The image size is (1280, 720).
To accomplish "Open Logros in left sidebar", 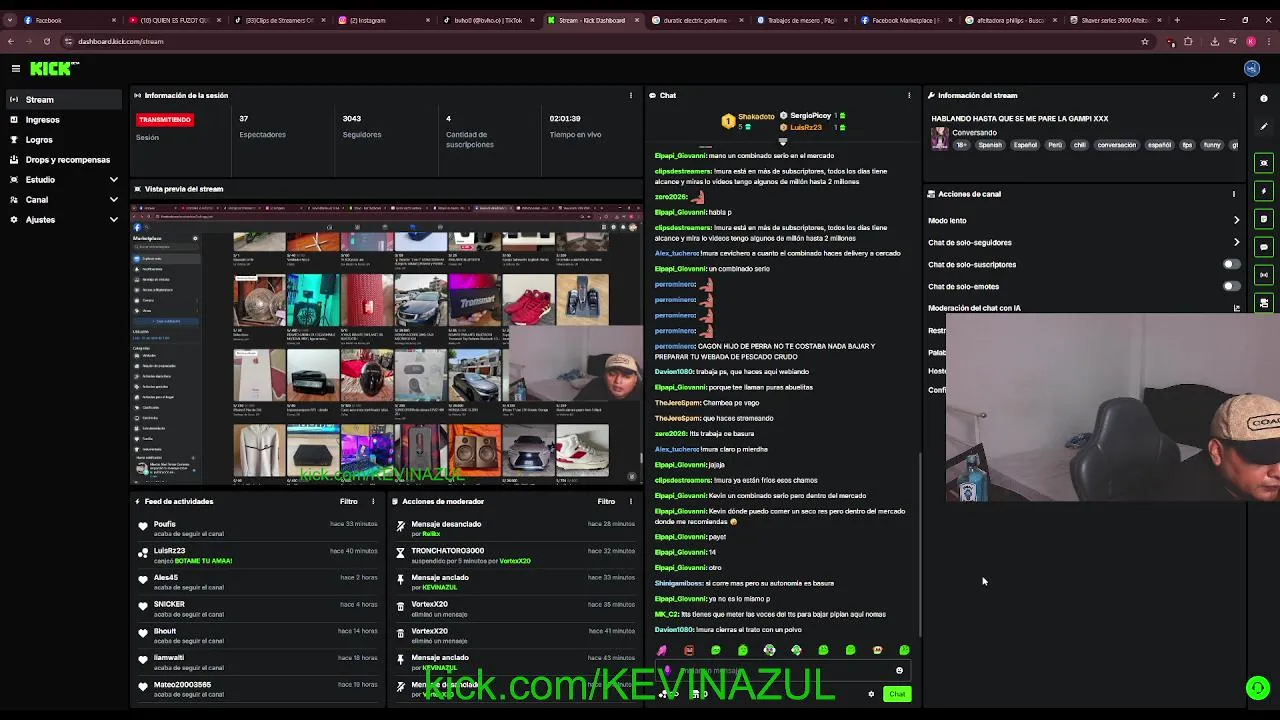I will pos(62,139).
